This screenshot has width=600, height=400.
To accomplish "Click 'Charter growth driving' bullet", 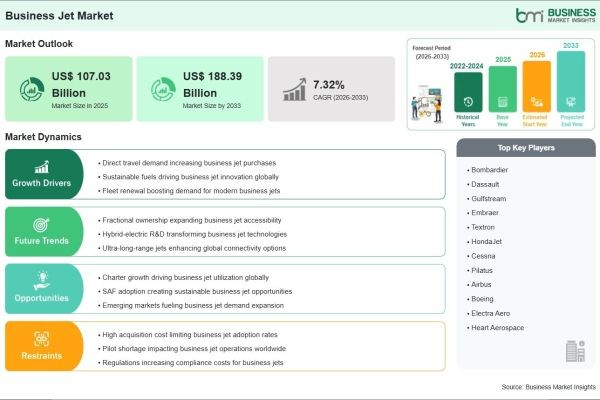I will pos(186,278).
